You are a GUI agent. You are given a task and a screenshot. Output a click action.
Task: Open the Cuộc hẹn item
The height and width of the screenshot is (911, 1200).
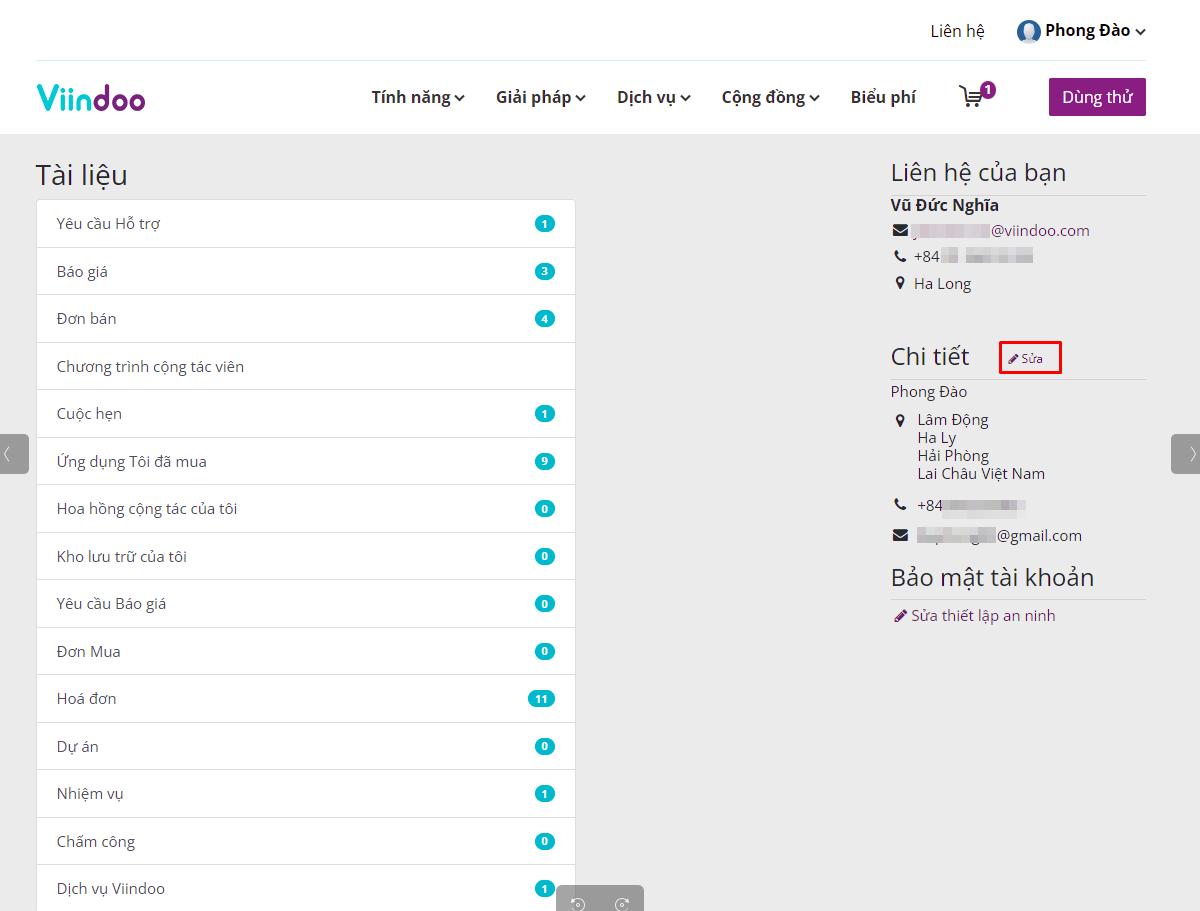coord(306,414)
